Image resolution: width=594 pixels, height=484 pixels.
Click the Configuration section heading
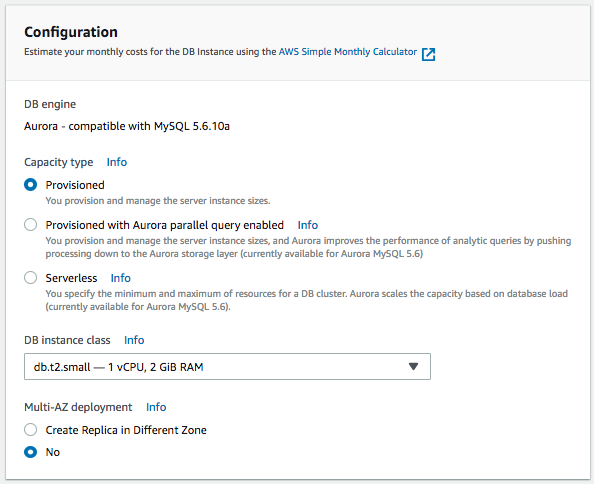click(x=71, y=32)
